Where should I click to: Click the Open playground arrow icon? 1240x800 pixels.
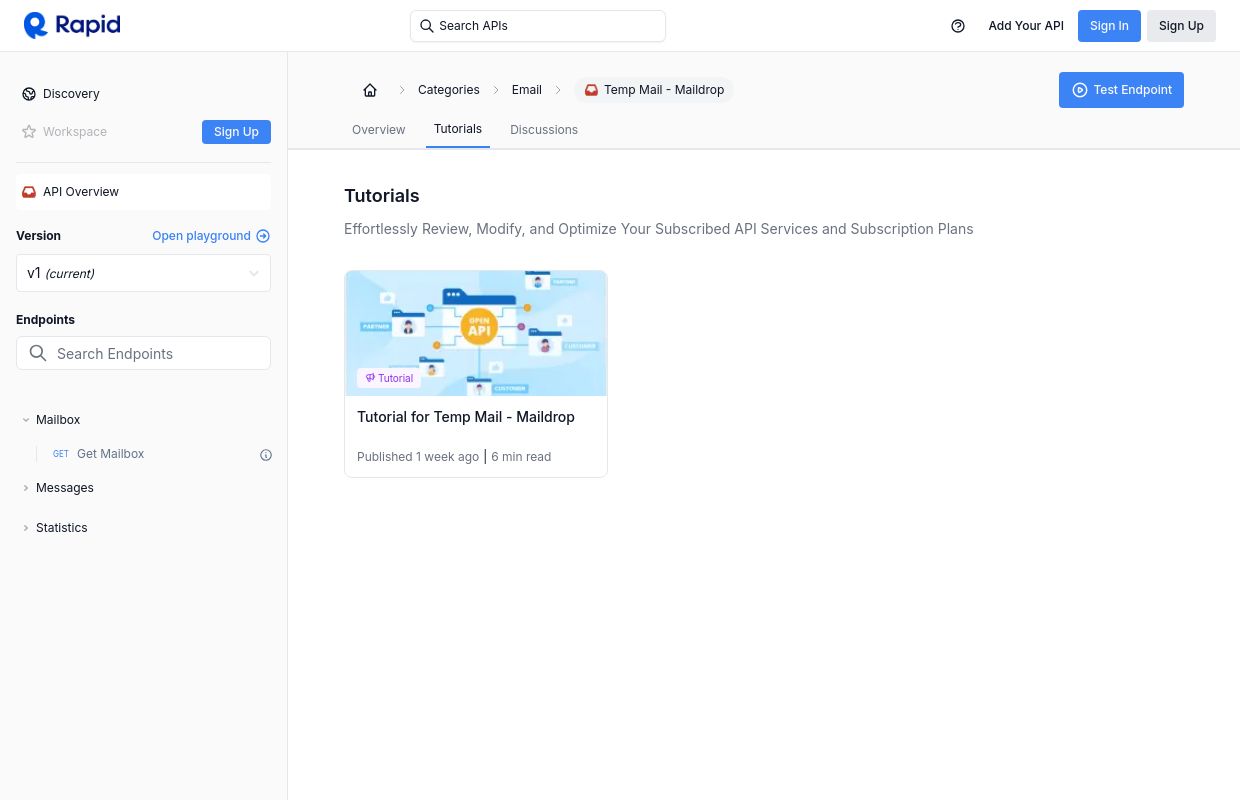(263, 236)
